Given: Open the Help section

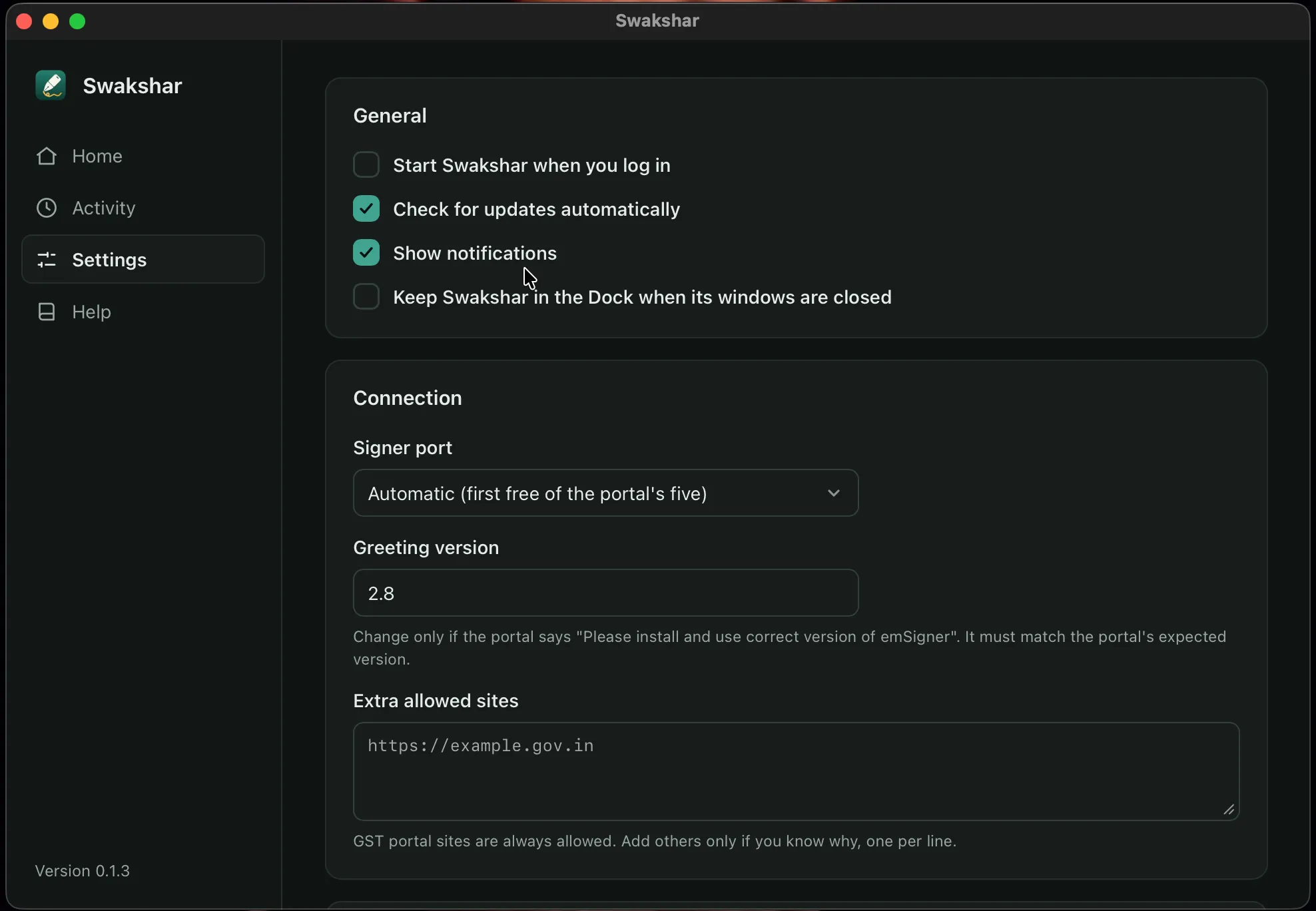Looking at the screenshot, I should click(143, 312).
